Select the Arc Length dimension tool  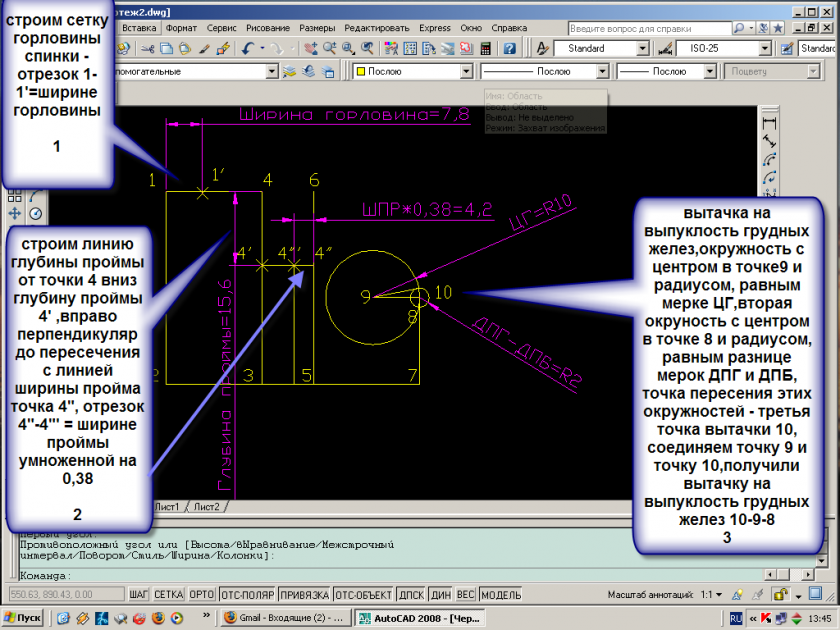[769, 159]
